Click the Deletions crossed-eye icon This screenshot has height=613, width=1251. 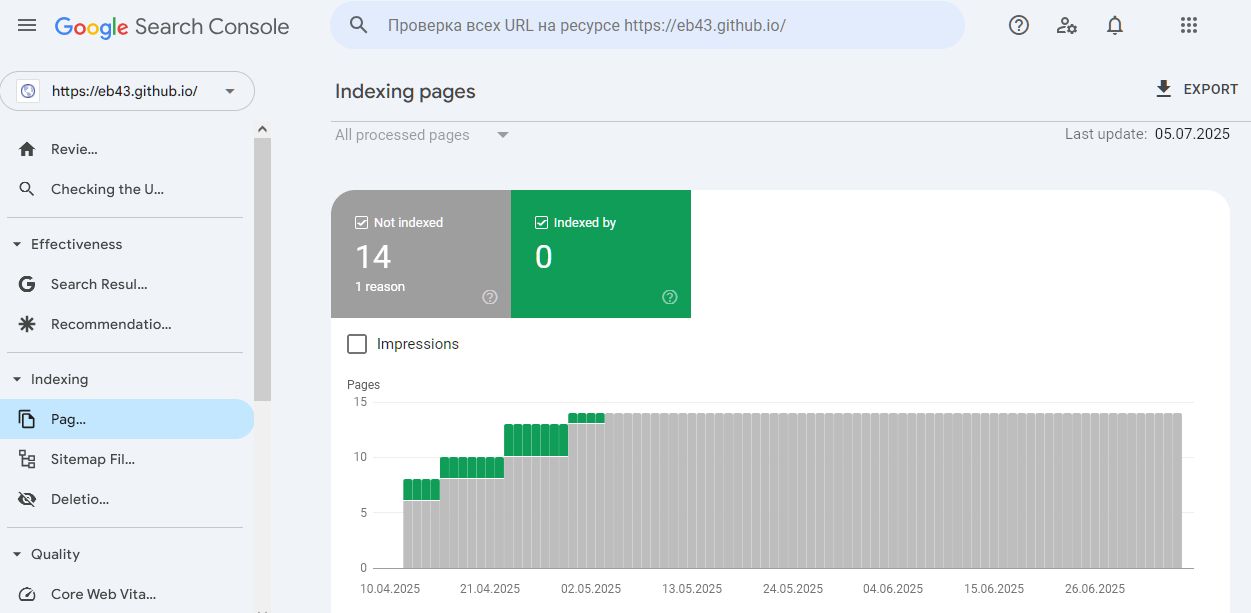(x=27, y=499)
